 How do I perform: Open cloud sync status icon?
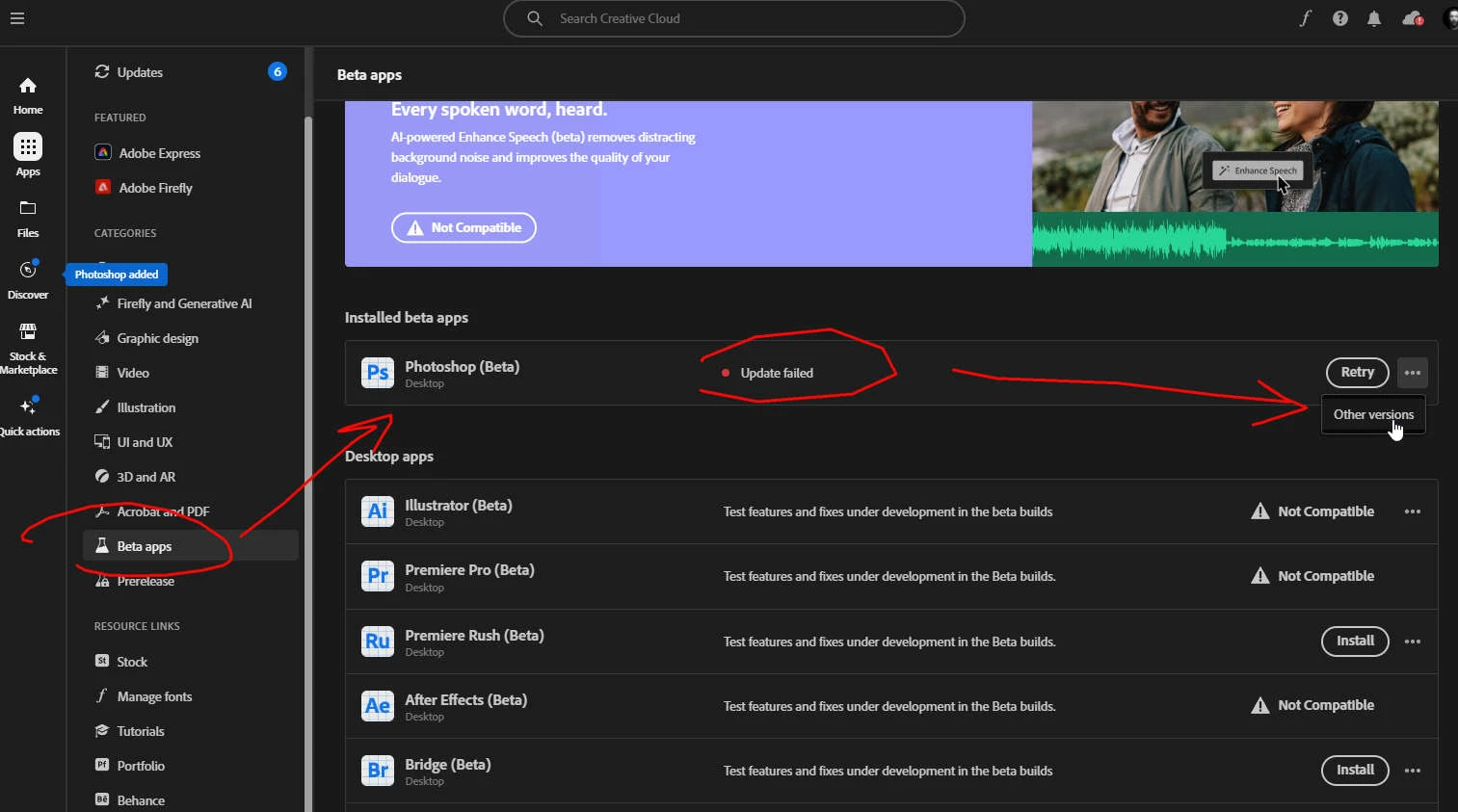(x=1413, y=18)
